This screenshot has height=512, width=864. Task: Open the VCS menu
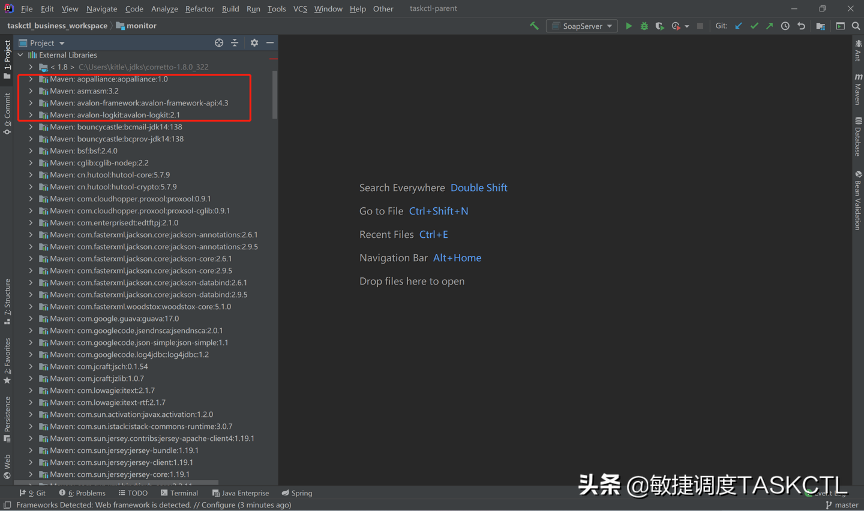pyautogui.click(x=300, y=9)
